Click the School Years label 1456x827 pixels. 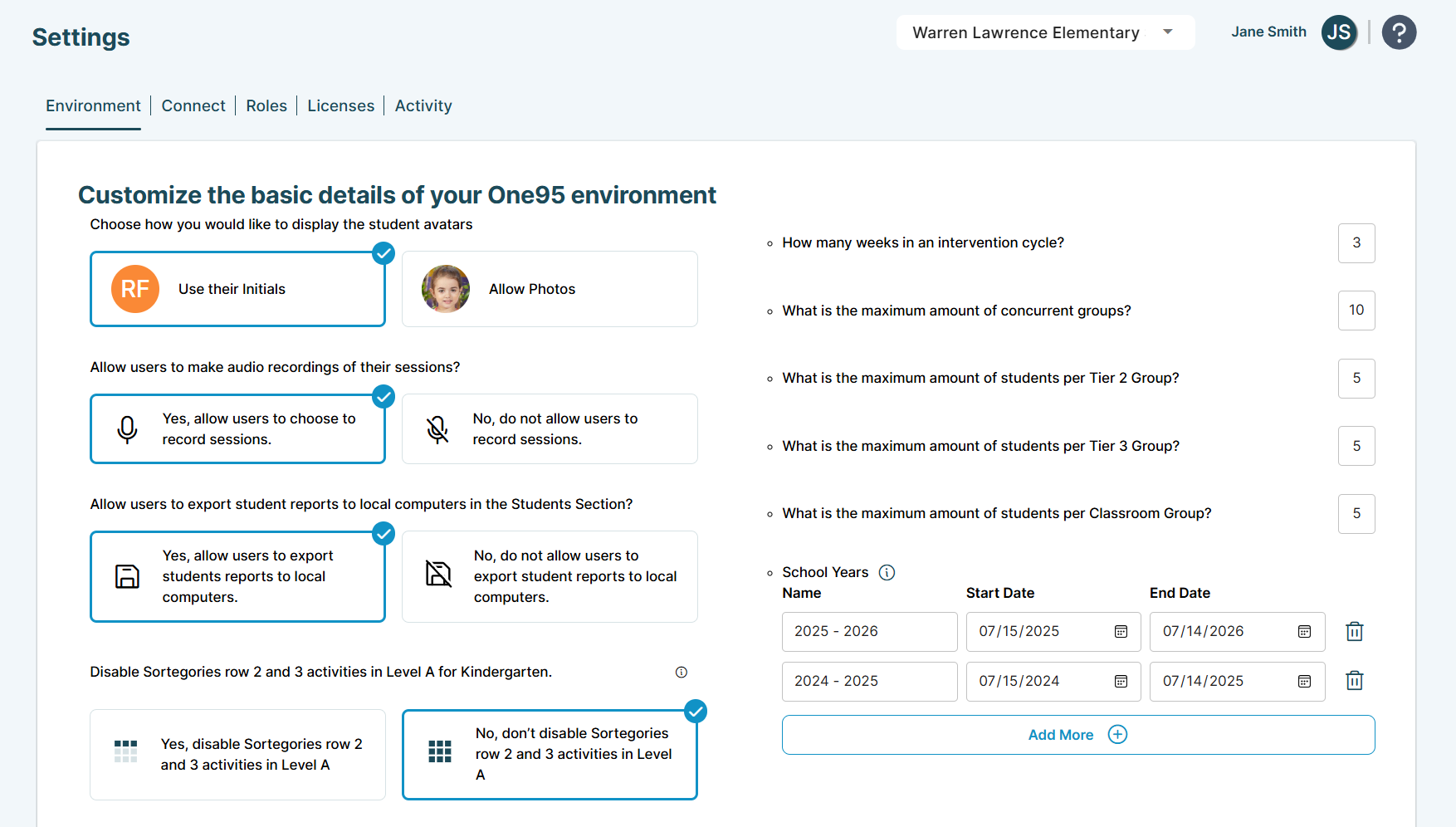pos(825,572)
